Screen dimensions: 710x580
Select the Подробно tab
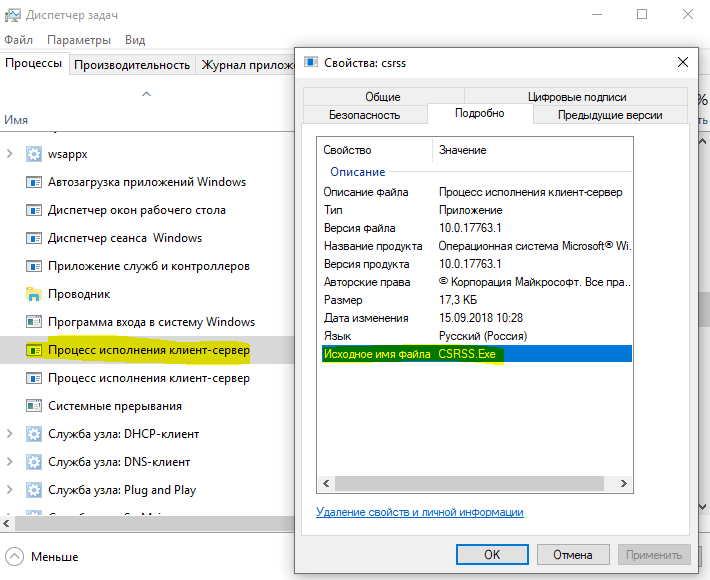click(480, 113)
